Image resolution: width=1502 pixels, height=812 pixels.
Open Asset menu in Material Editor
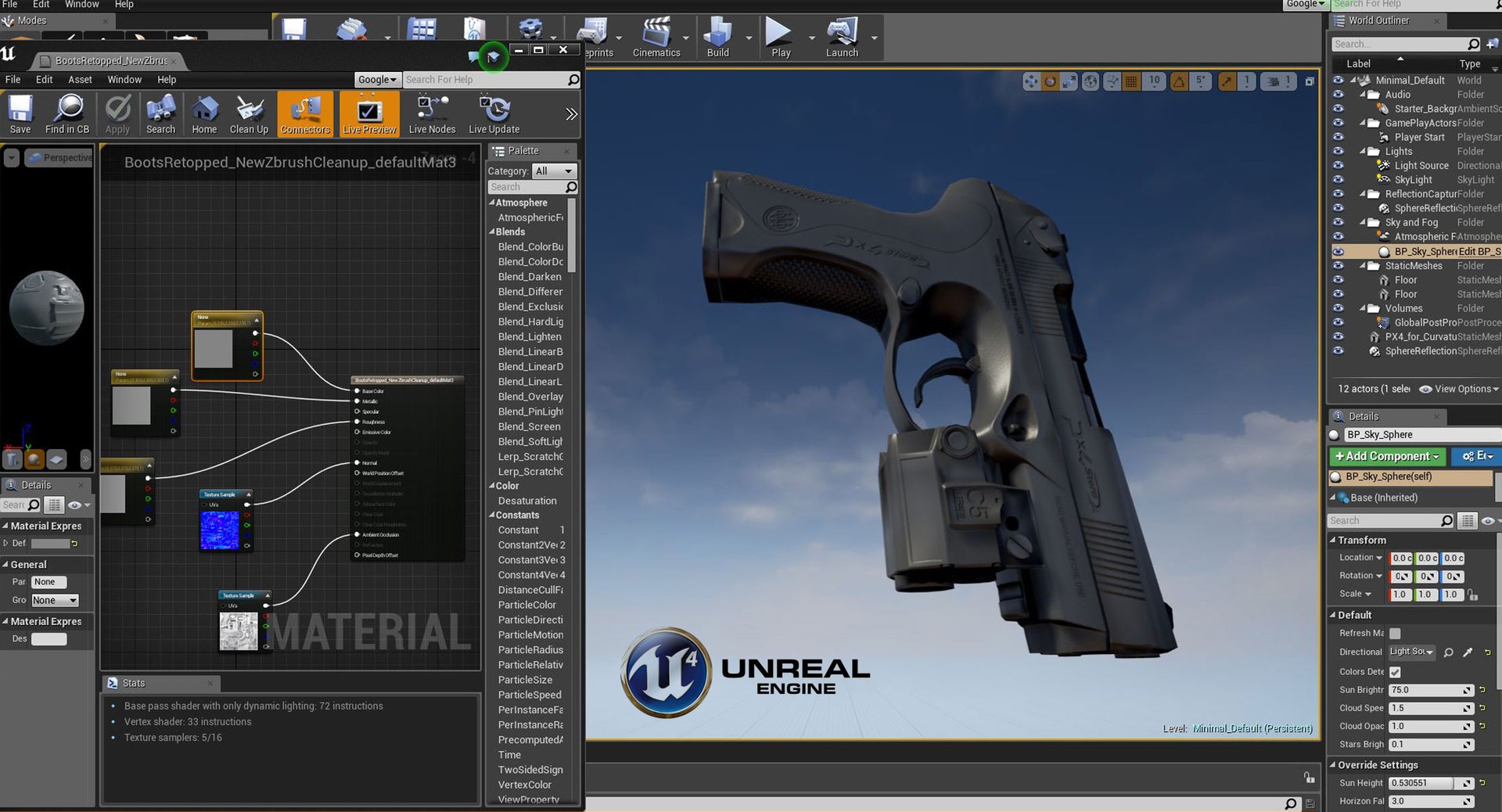(80, 80)
